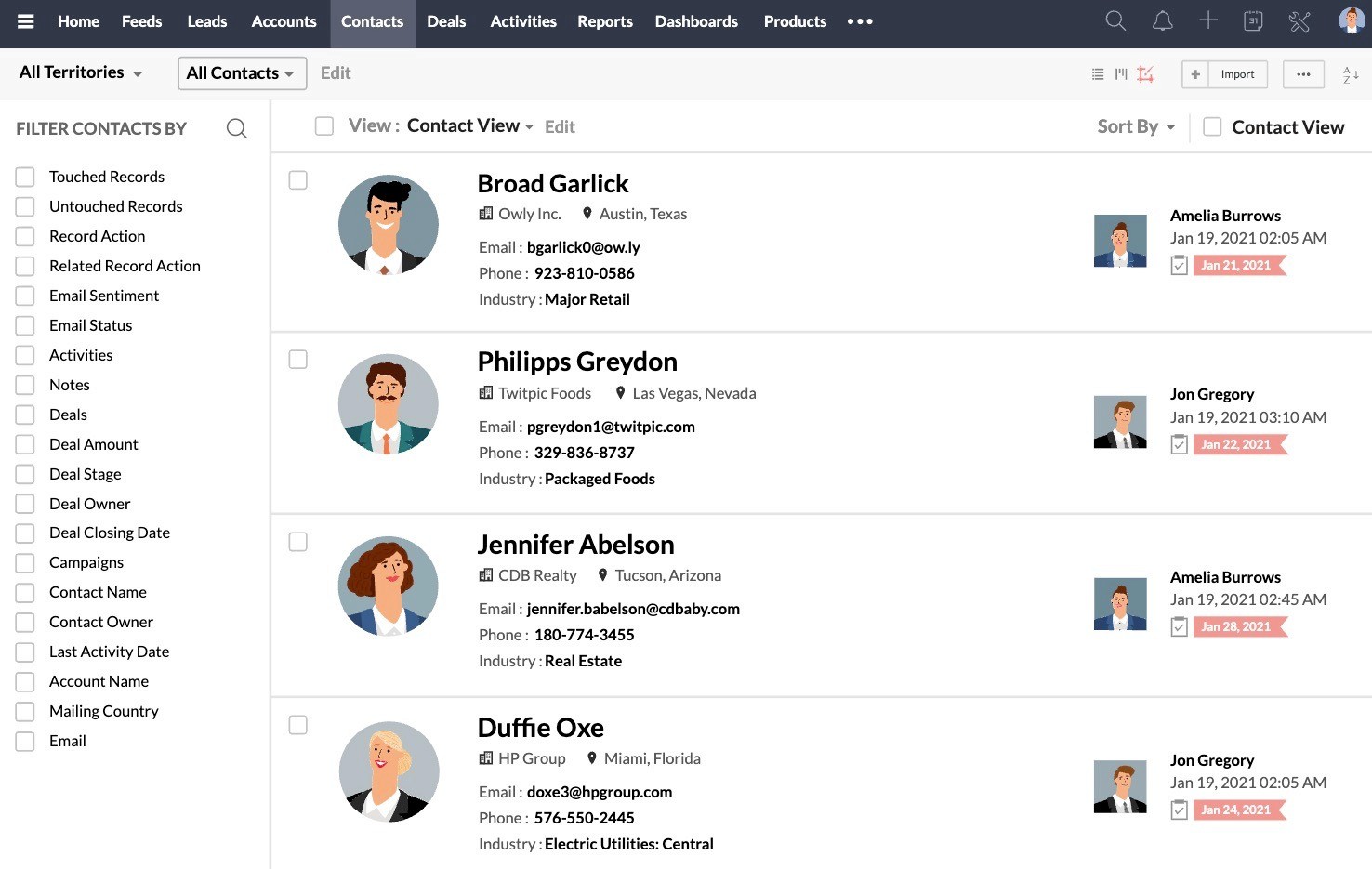Click Owly Inc. company building icon
Image resolution: width=1372 pixels, height=869 pixels.
pos(485,214)
